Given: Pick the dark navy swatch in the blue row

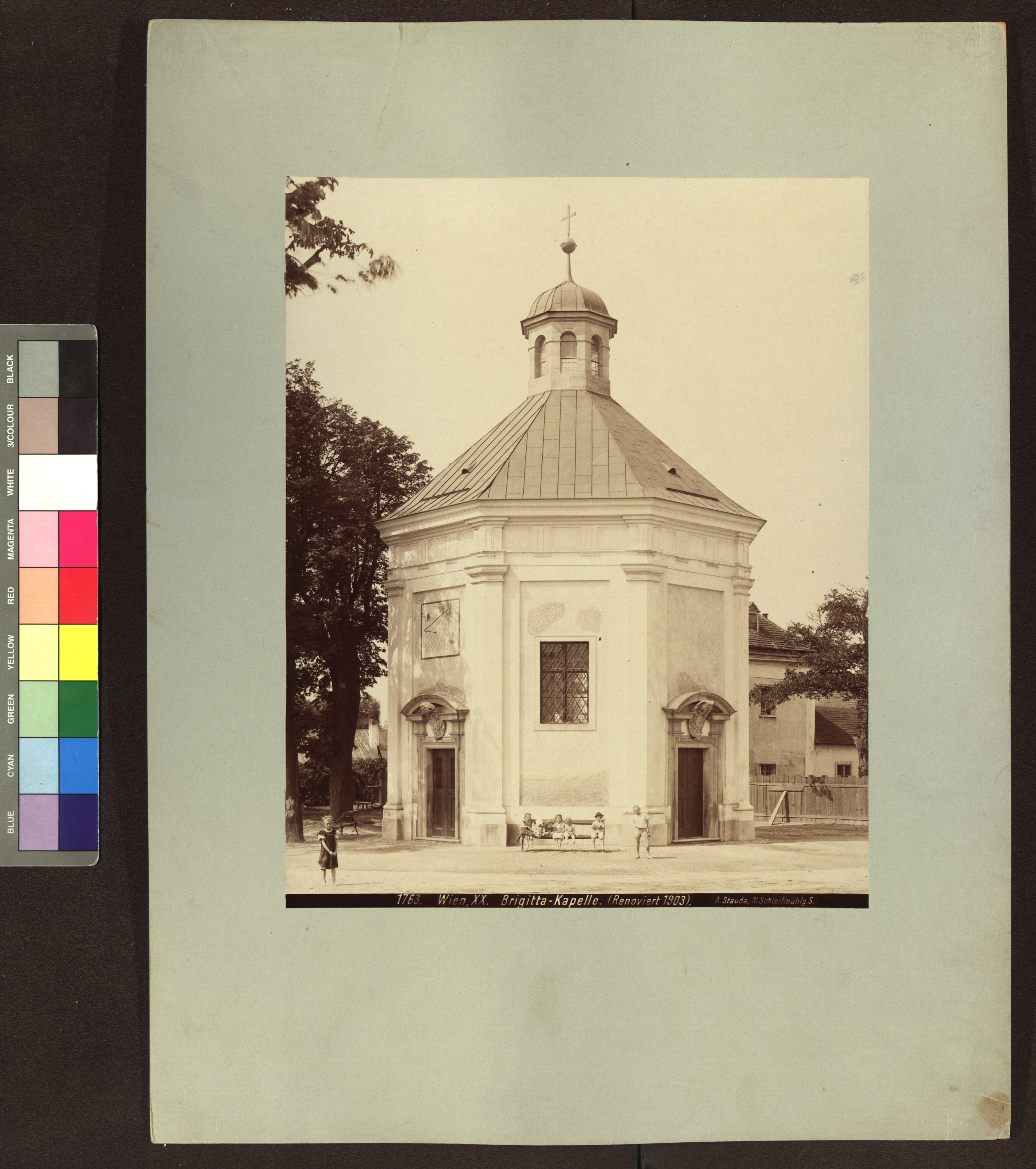Looking at the screenshot, I should coord(78,822).
